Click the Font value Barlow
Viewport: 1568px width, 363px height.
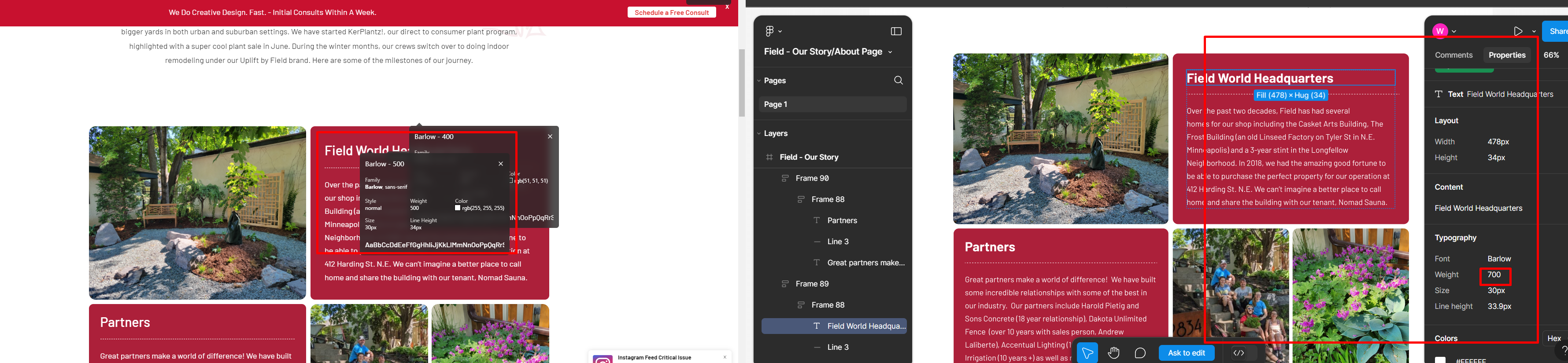point(1499,259)
